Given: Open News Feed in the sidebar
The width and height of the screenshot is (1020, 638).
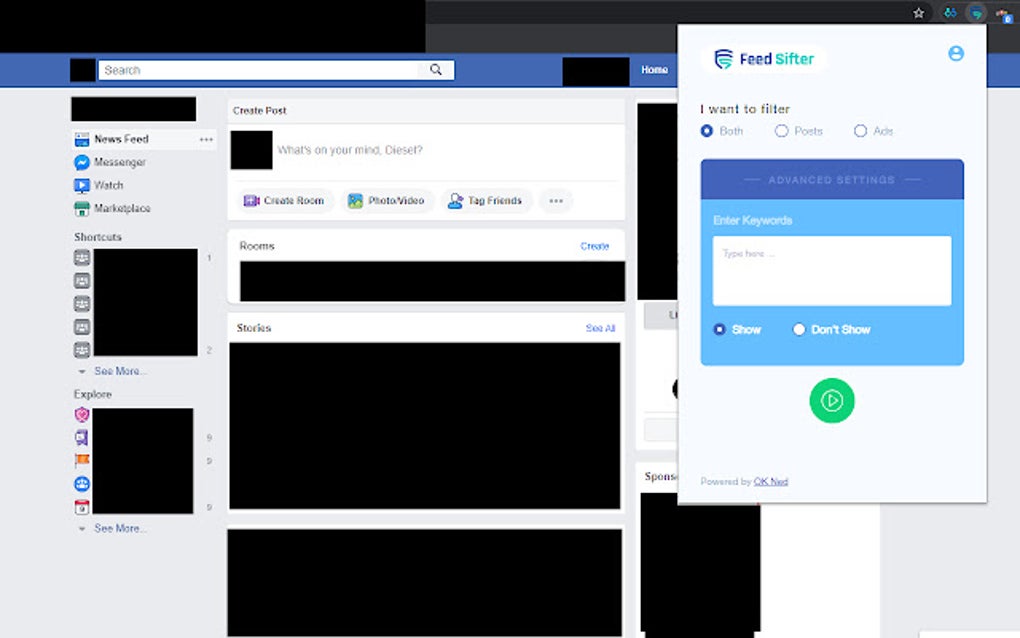Looking at the screenshot, I should [121, 139].
